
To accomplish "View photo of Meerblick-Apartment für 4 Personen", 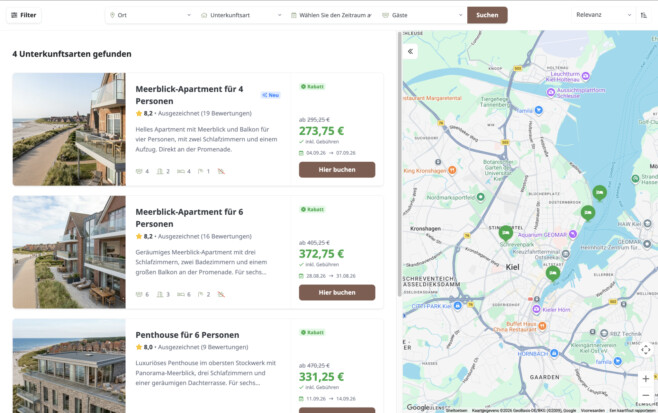I will pos(69,129).
